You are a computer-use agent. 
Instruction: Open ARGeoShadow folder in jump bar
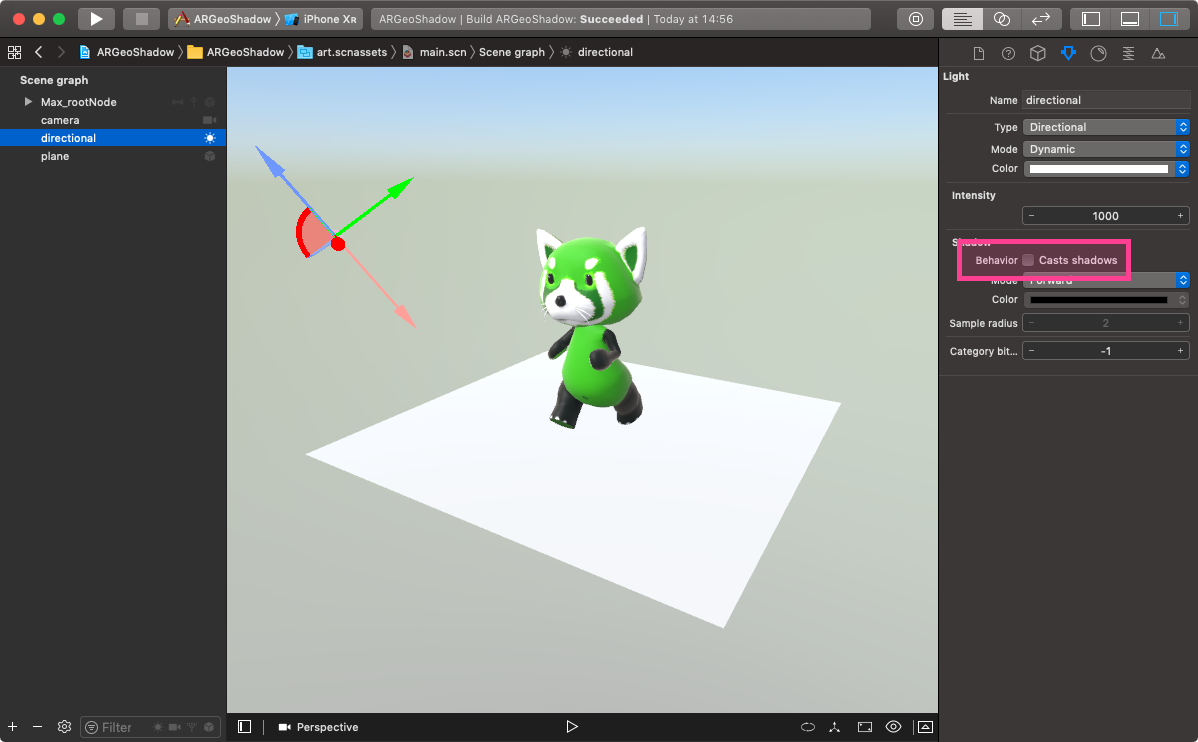[x=236, y=52]
